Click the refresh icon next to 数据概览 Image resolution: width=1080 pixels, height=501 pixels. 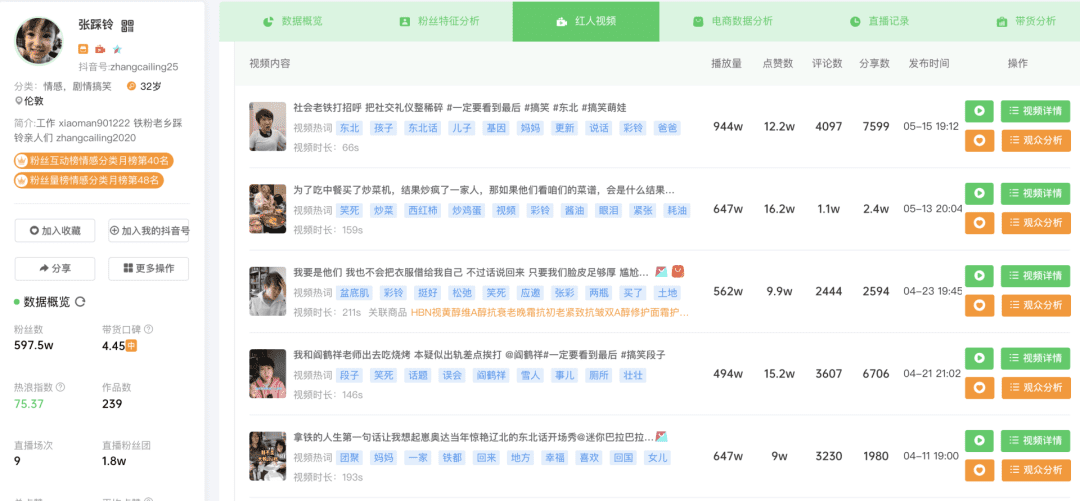click(79, 301)
